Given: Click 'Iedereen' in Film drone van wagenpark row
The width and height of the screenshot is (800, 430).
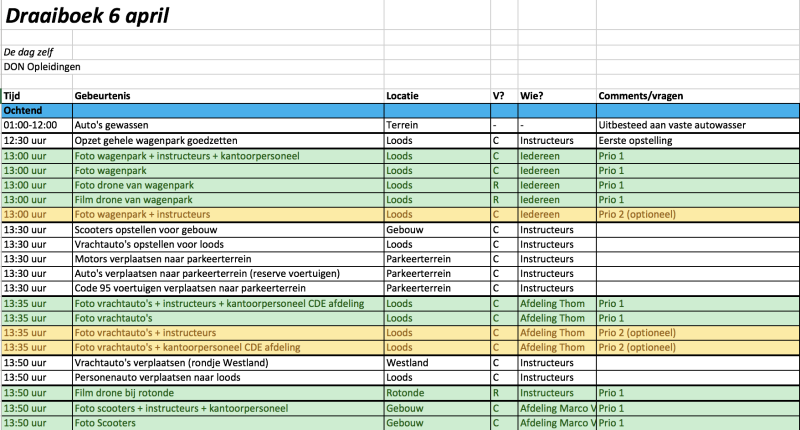Looking at the screenshot, I should [x=557, y=200].
